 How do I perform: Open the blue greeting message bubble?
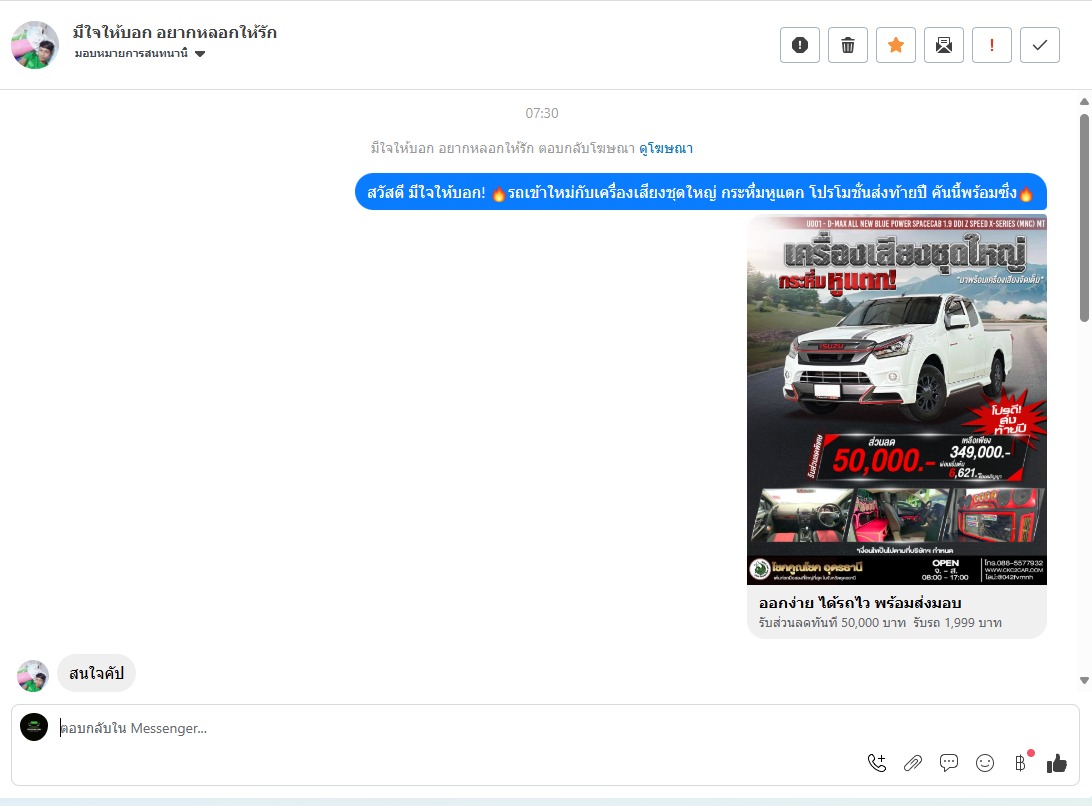coord(701,192)
